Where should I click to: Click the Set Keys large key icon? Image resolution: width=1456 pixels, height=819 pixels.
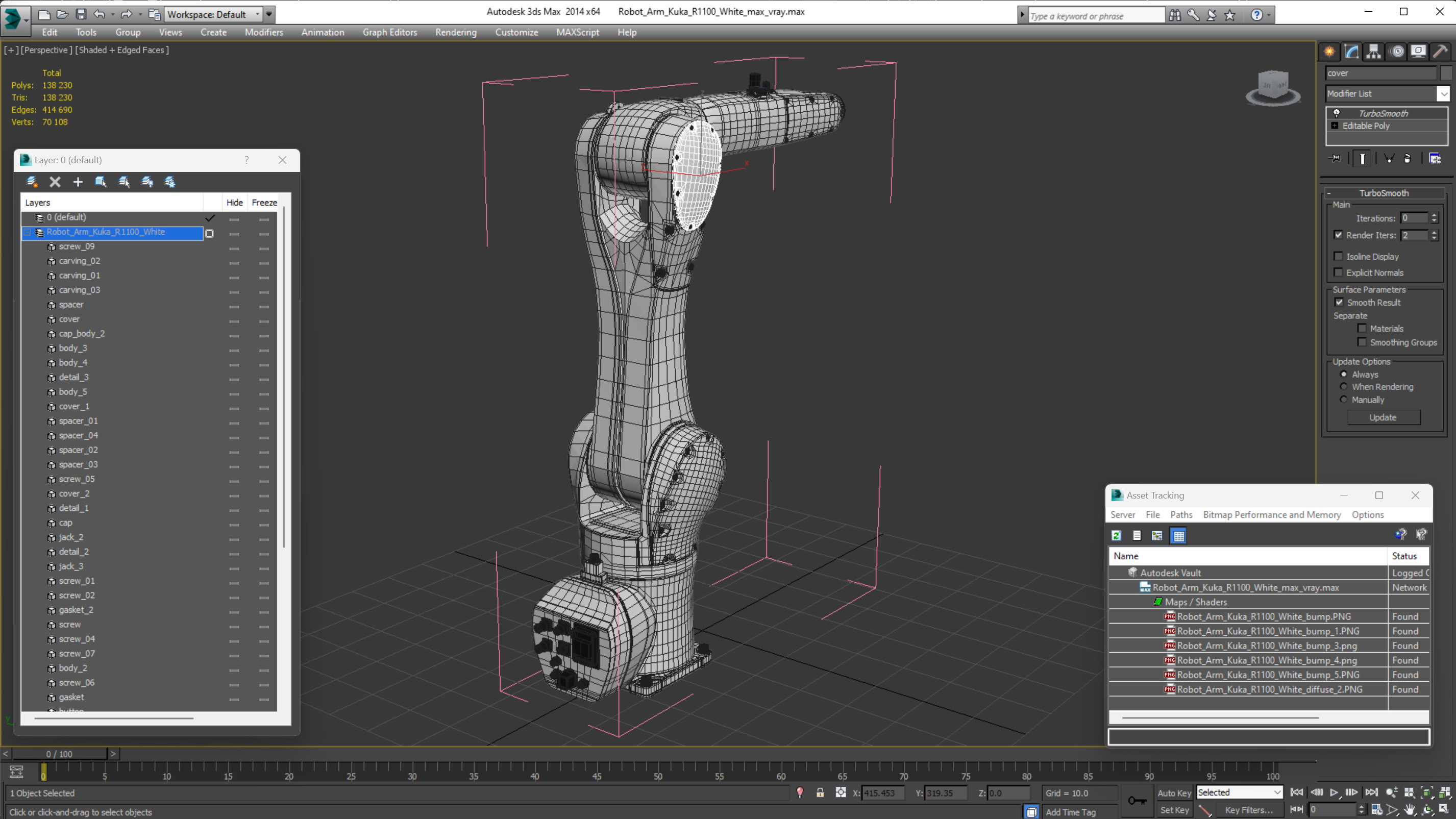[x=1137, y=800]
